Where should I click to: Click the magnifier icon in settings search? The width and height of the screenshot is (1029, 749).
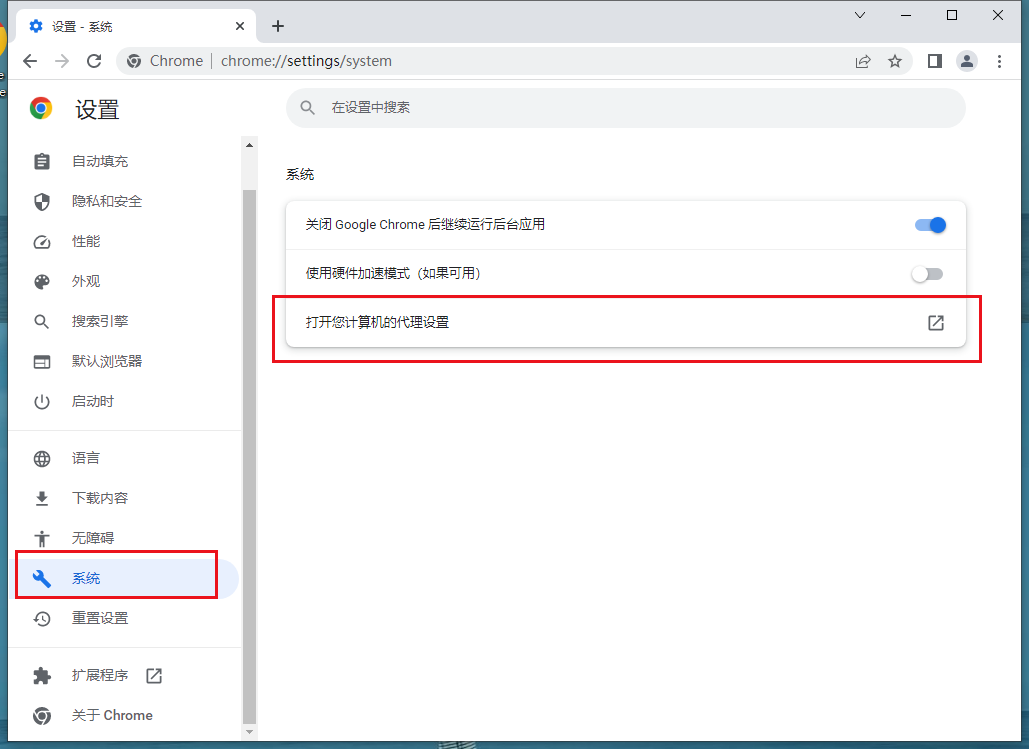pyautogui.click(x=308, y=108)
